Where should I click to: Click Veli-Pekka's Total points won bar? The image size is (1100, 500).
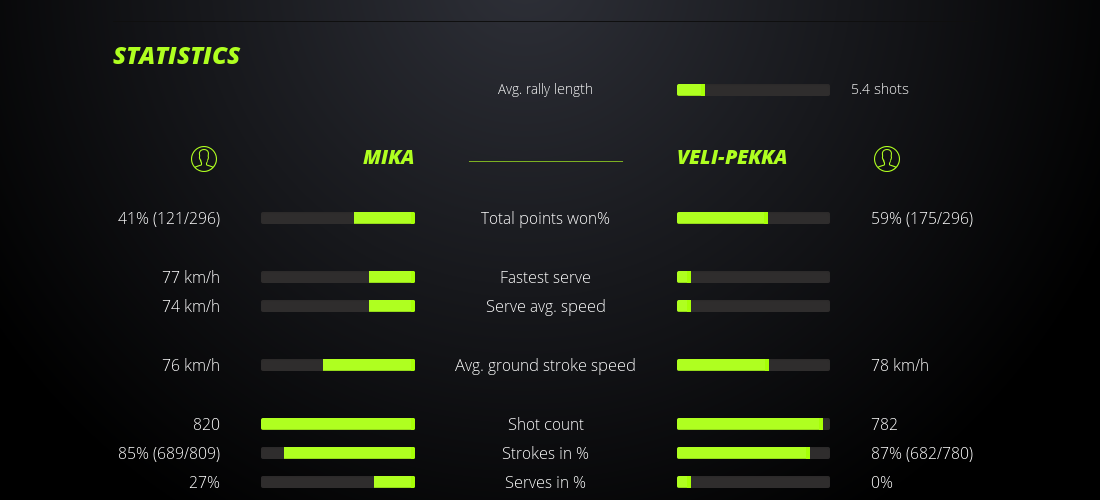[753, 218]
